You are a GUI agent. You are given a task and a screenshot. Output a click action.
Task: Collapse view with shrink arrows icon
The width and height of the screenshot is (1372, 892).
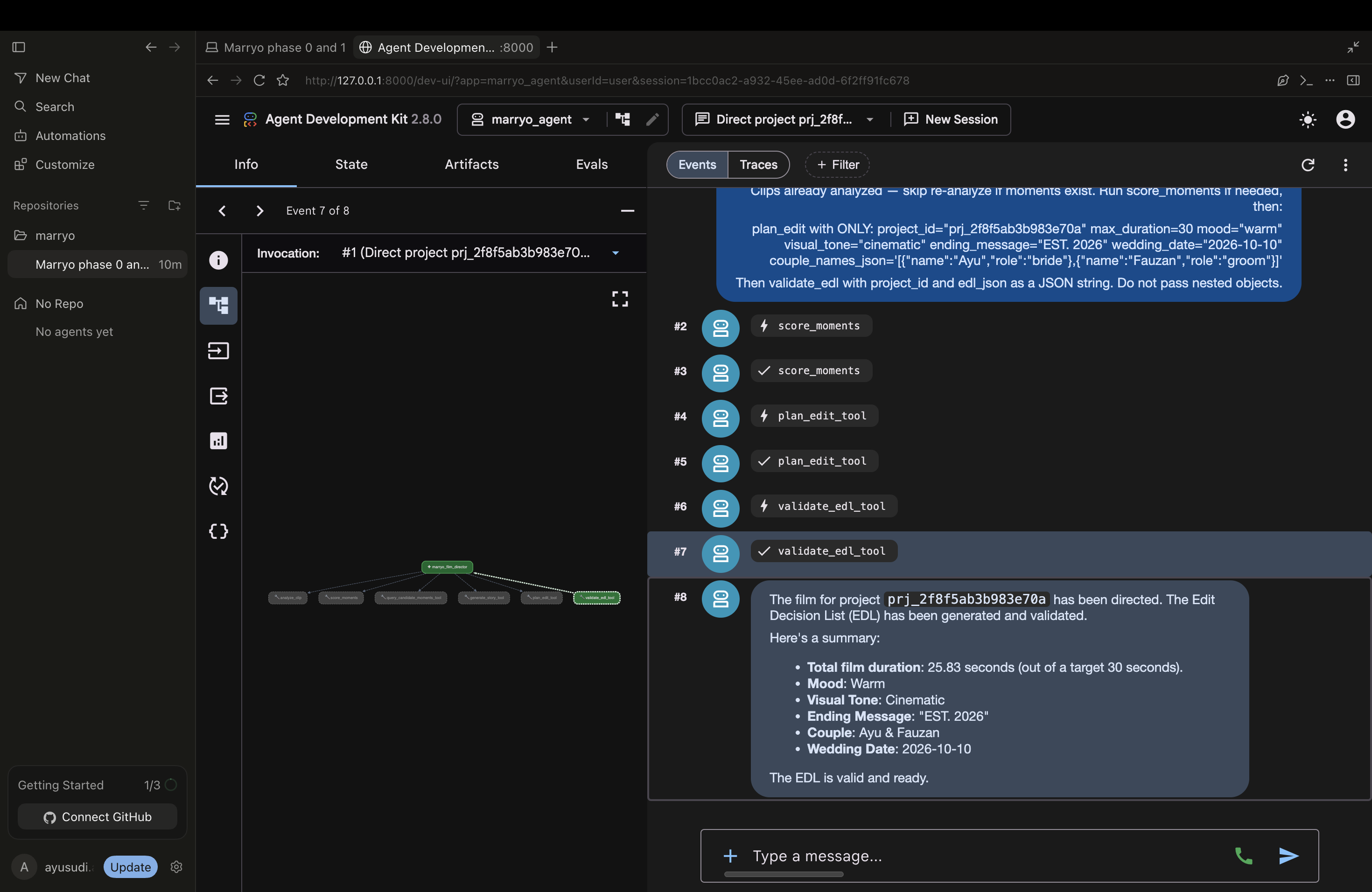[1353, 47]
